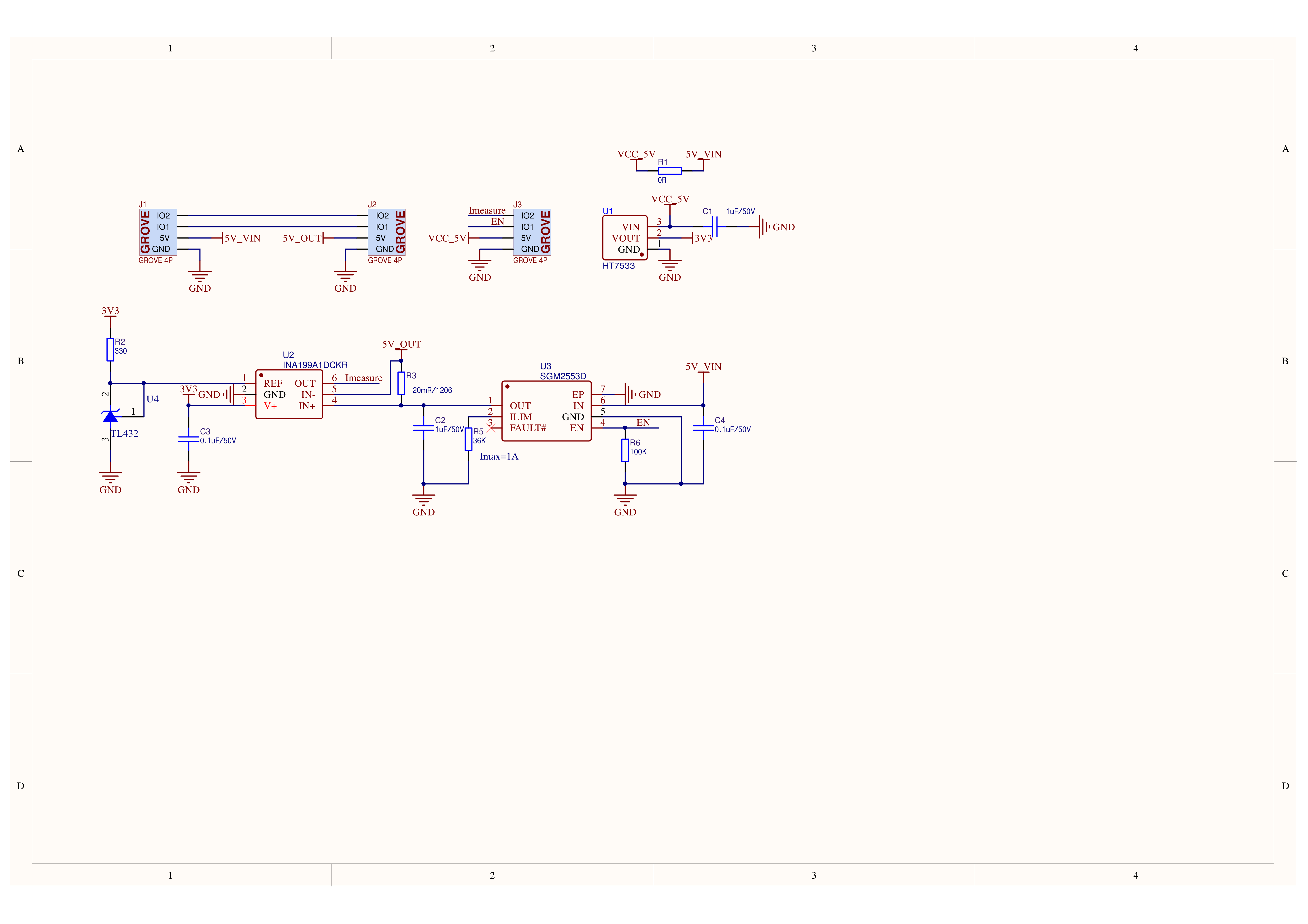Click the GND symbol below R6
The image size is (1308, 924).
point(625,501)
